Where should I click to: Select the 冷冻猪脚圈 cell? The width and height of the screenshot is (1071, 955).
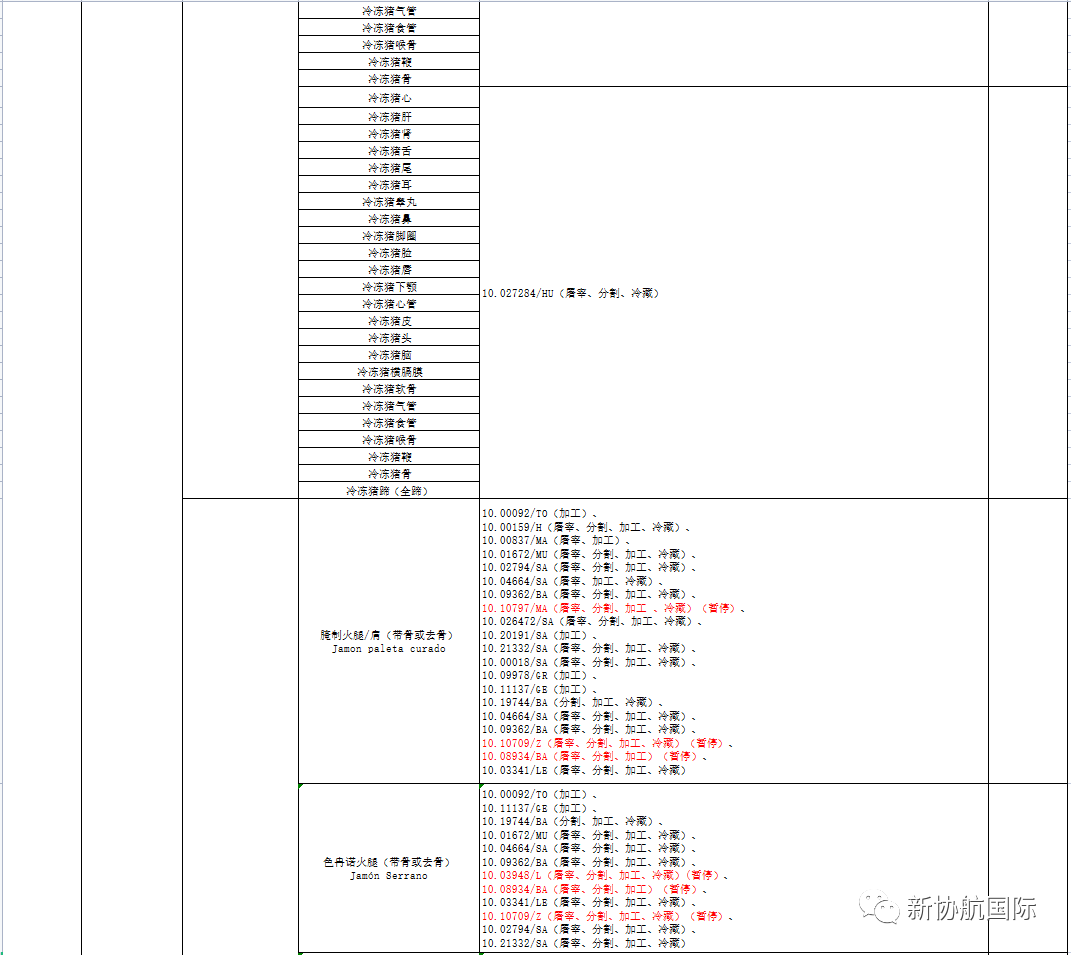389,236
